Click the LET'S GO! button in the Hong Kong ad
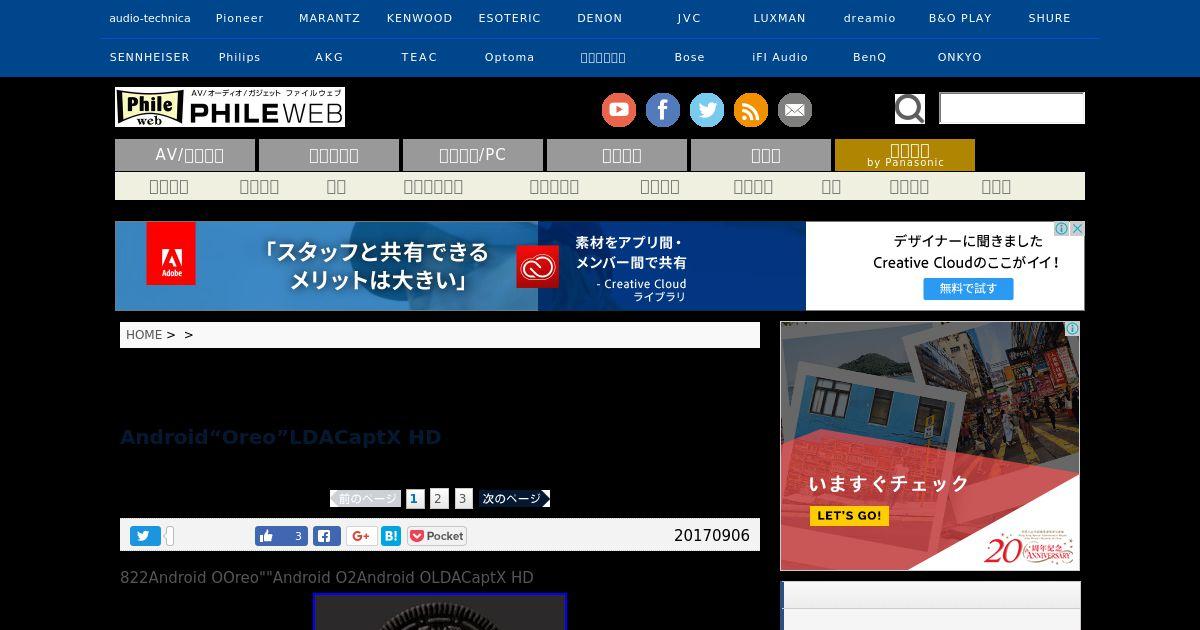Screen dimensions: 1200x630 849,516
